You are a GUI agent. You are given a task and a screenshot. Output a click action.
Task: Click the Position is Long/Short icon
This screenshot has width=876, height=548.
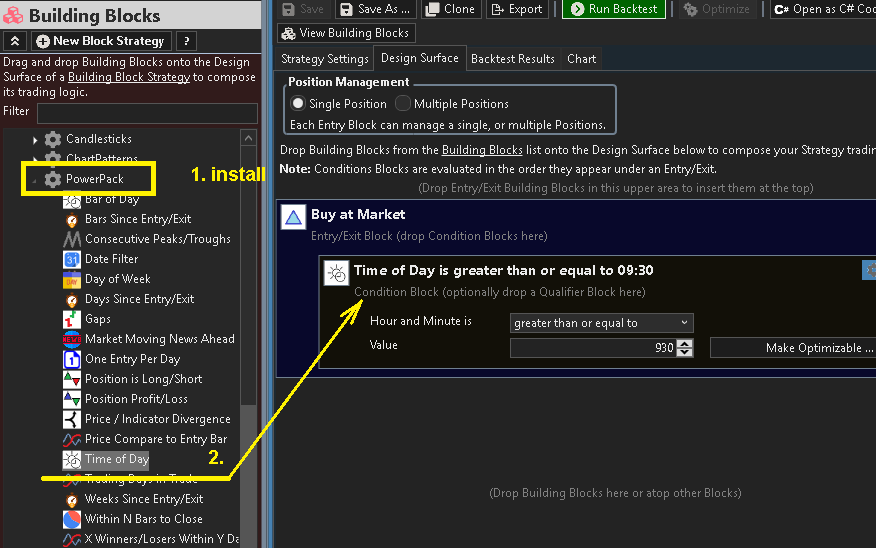(72, 379)
